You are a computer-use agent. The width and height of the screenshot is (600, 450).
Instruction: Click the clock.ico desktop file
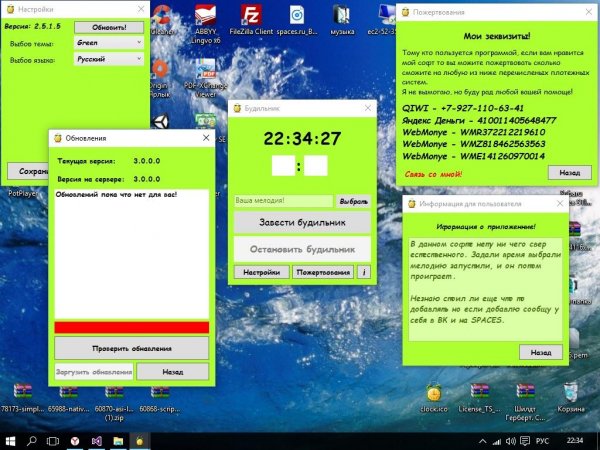click(433, 392)
